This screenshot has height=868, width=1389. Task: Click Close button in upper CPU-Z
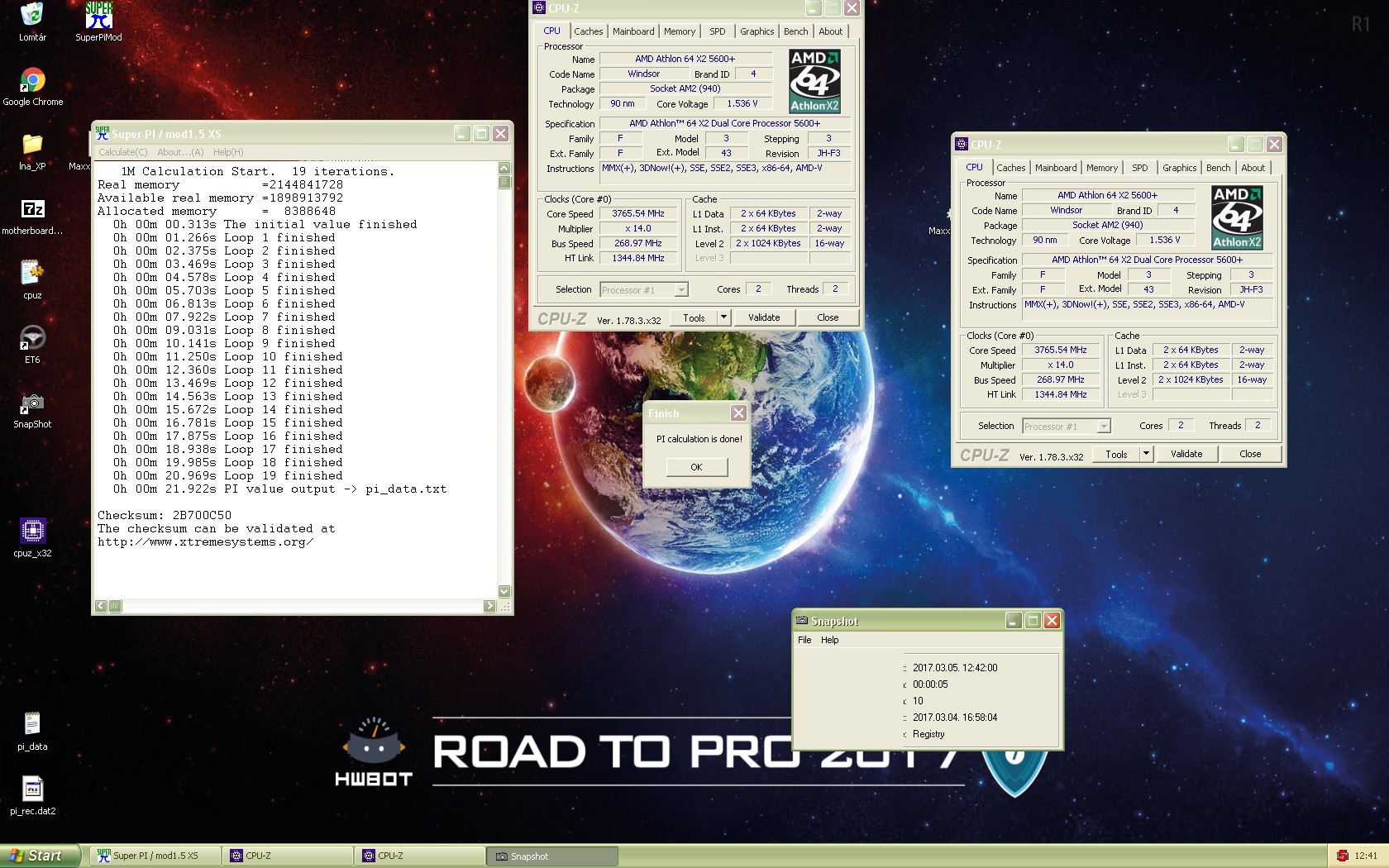[x=828, y=317]
